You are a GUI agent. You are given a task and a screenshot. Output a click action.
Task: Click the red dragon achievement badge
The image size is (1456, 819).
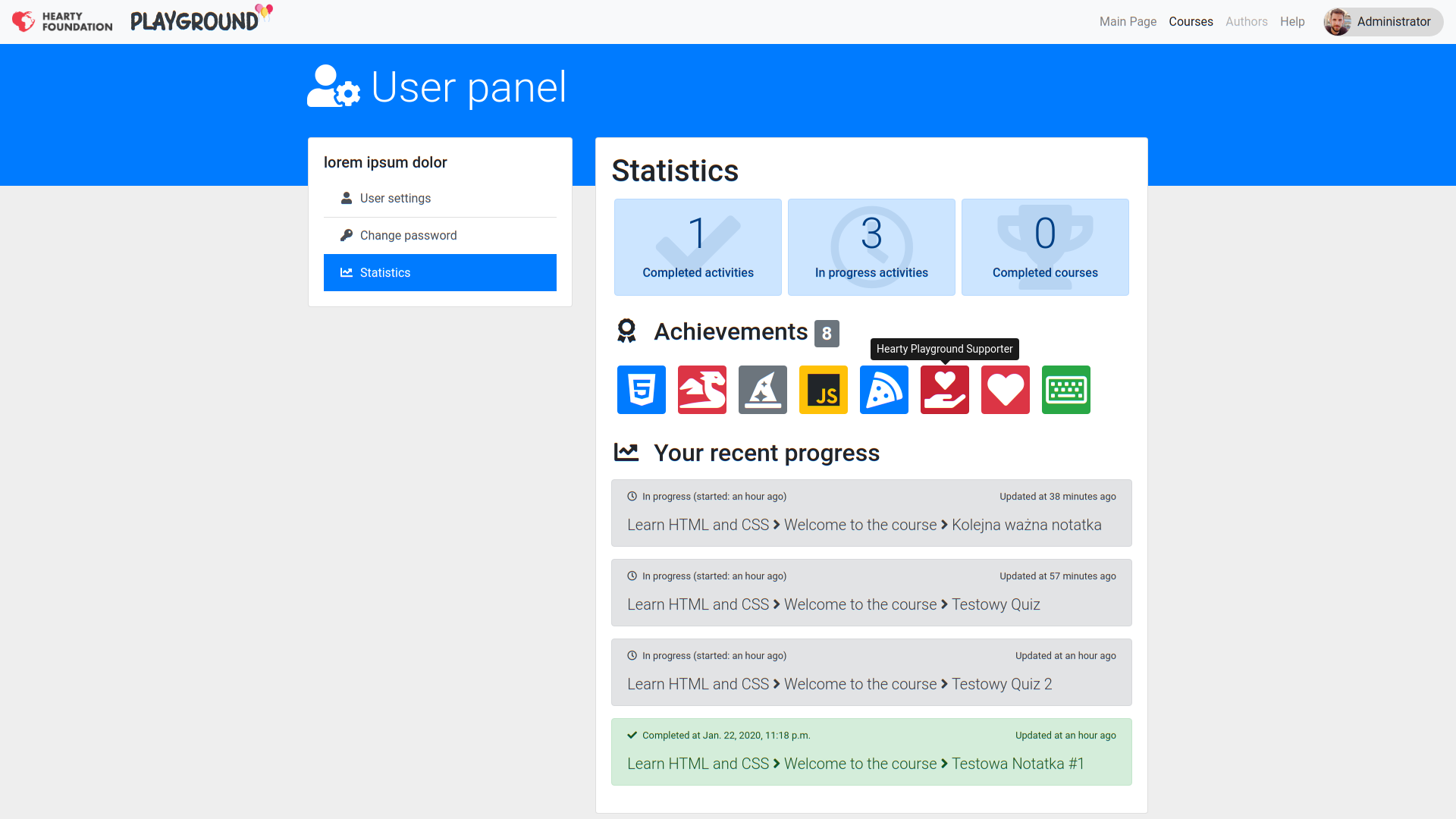click(701, 390)
